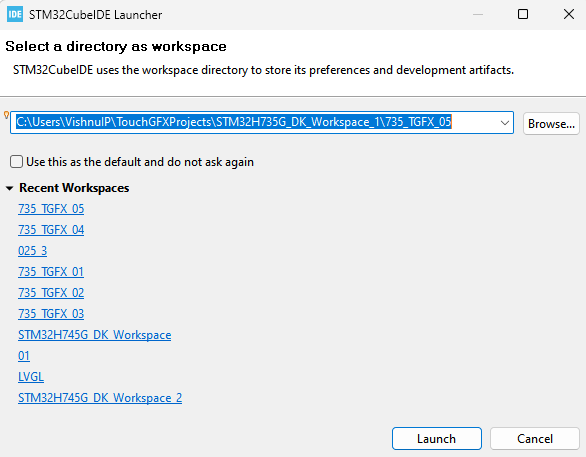586x457 pixels.
Task: Maximize the Launcher window
Action: point(522,14)
